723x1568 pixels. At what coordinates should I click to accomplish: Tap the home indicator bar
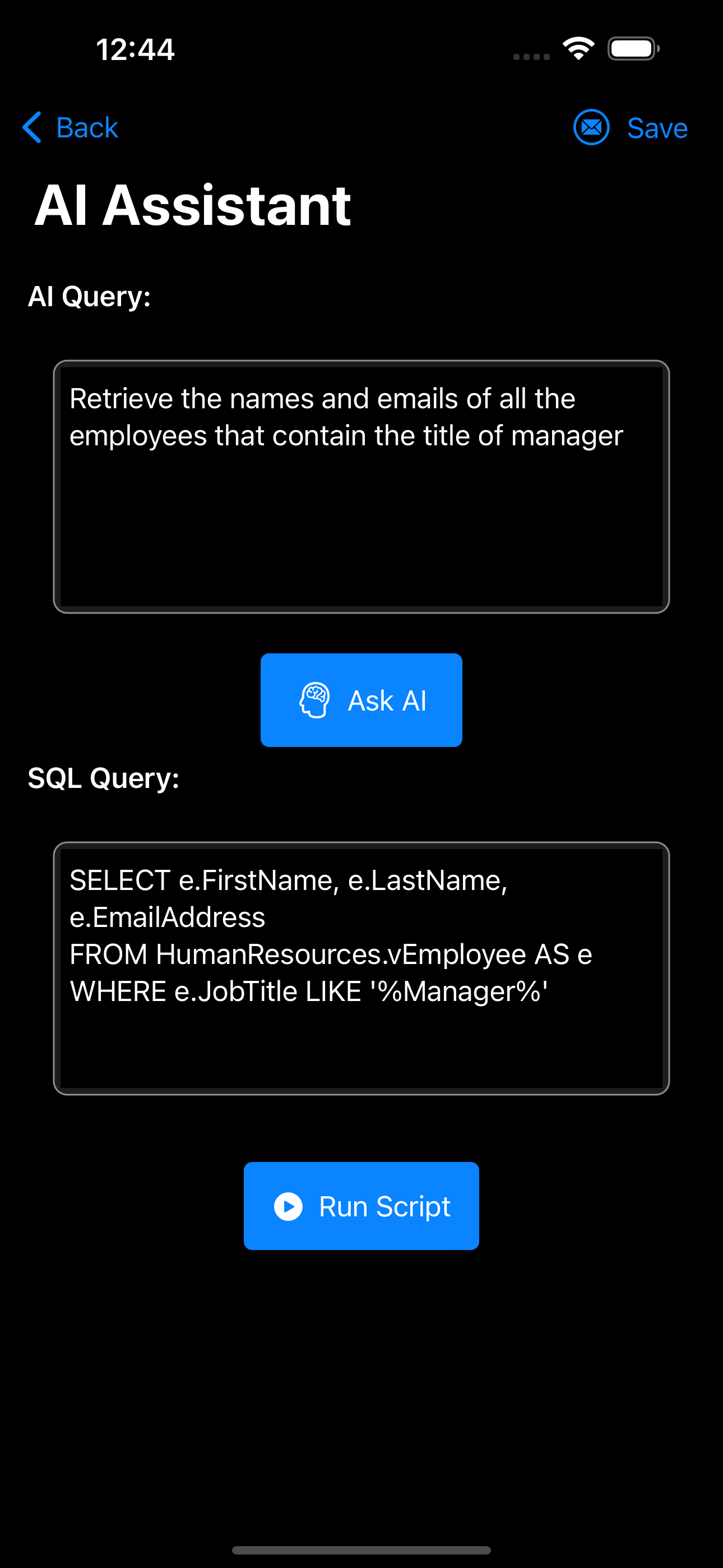coord(361,1549)
